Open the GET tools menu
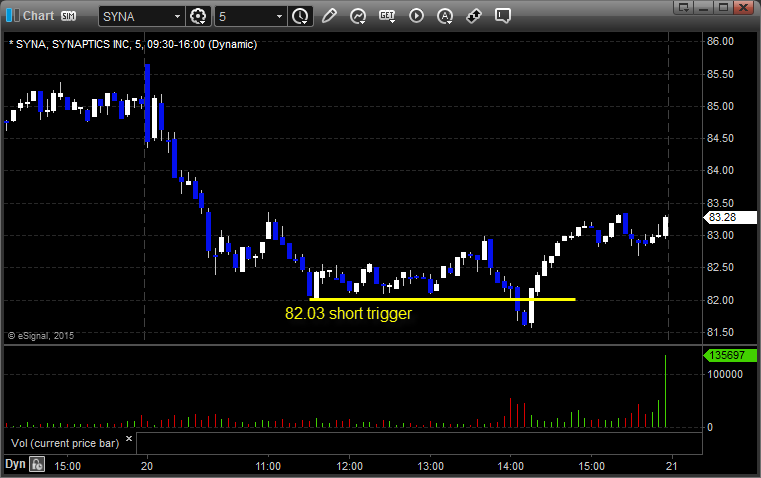Screen dimensions: 761x478 pos(387,16)
